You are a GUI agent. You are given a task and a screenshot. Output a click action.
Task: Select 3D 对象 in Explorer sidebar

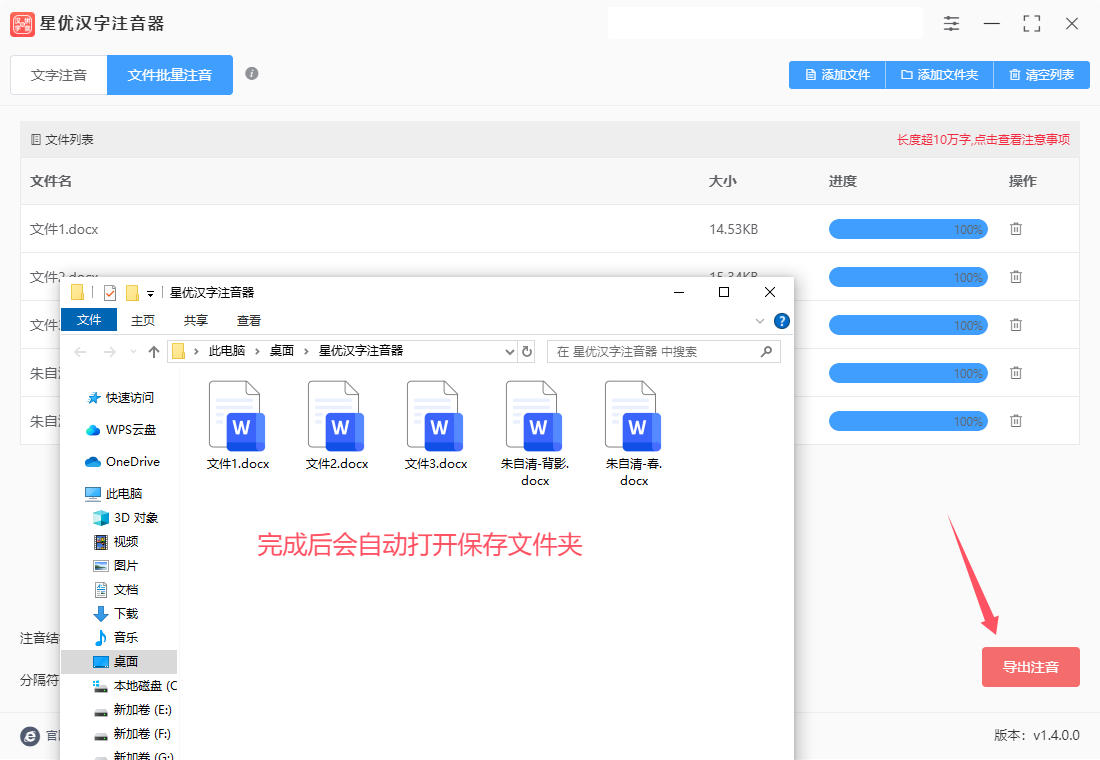pos(126,518)
